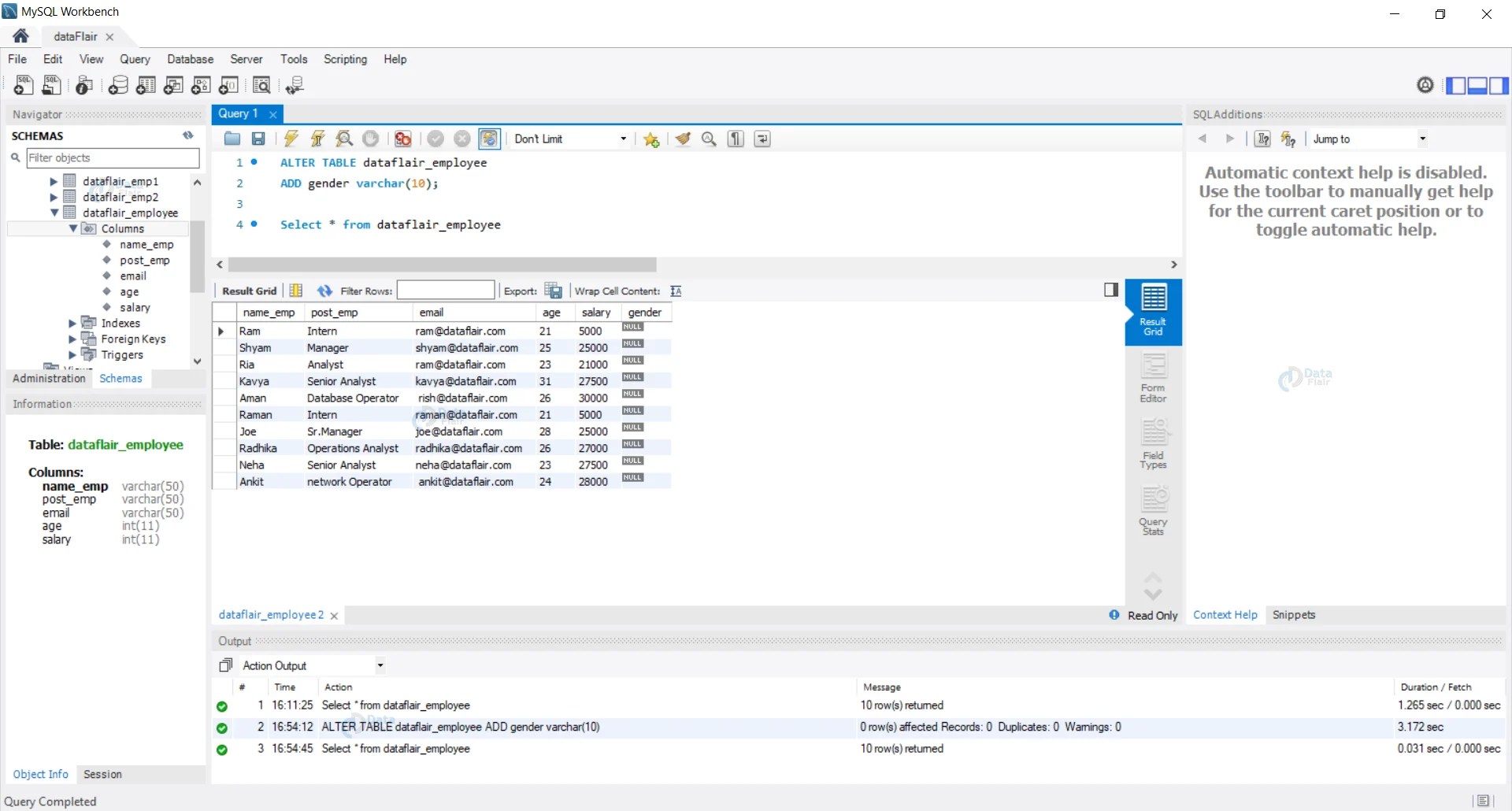Image resolution: width=1512 pixels, height=811 pixels.
Task: Open the Query menu
Action: 135,59
